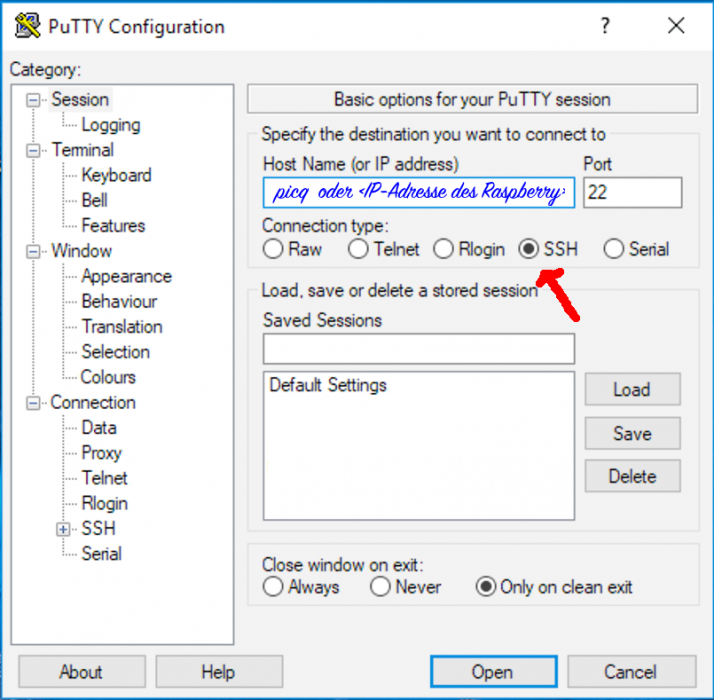Choose Raw connection type
714x700 pixels.
pos(273,250)
